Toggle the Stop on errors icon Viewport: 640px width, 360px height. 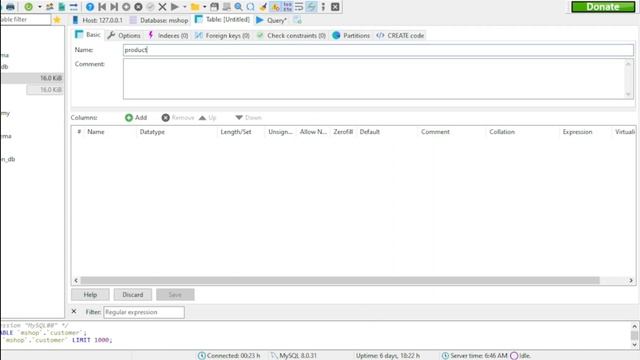tap(275, 7)
